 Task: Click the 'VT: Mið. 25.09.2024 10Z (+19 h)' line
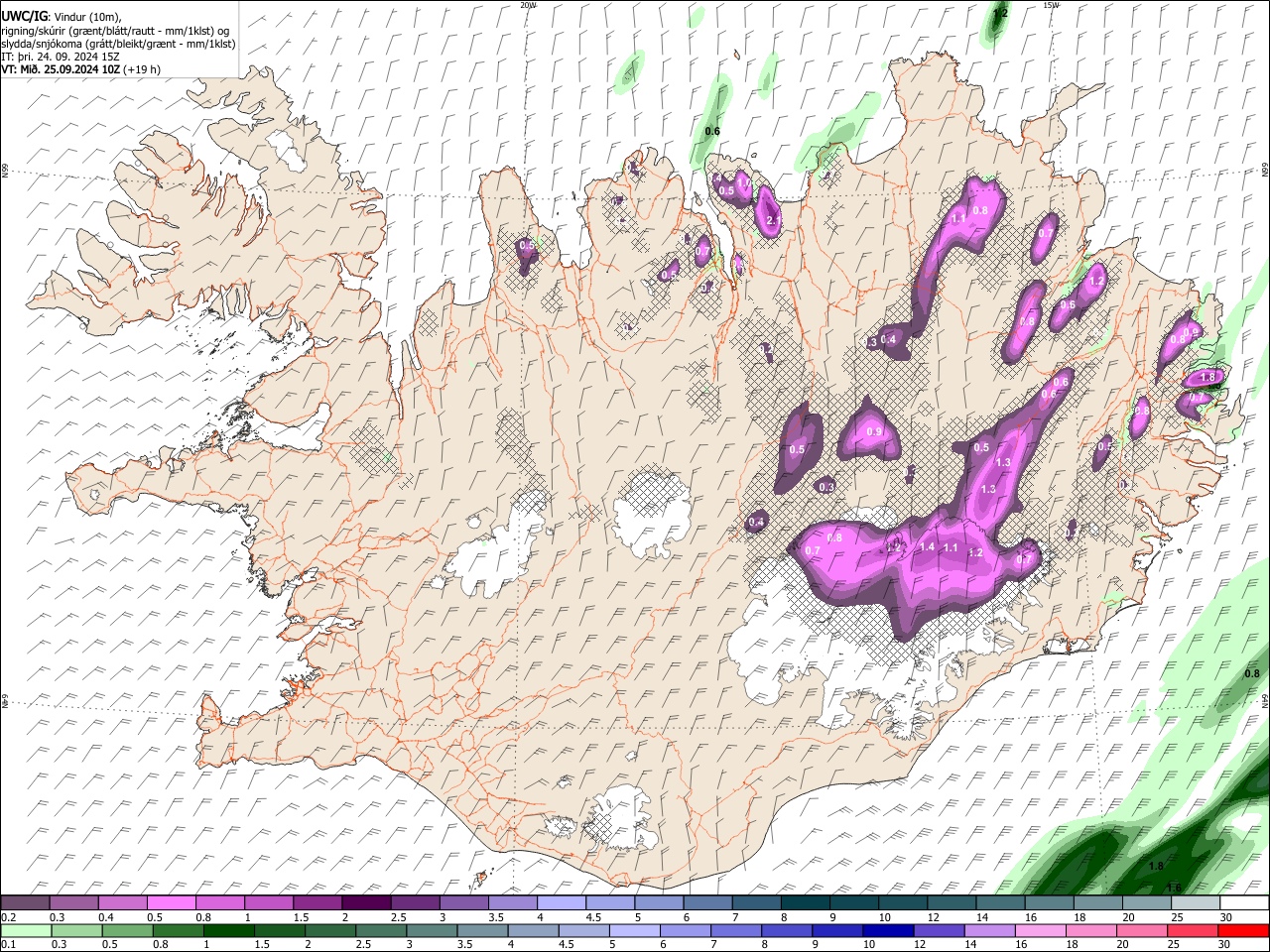pyautogui.click(x=81, y=69)
